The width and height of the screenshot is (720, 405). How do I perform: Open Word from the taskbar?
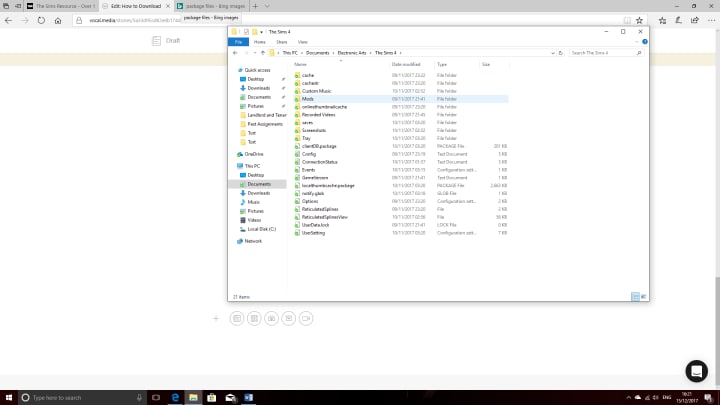pyautogui.click(x=248, y=398)
